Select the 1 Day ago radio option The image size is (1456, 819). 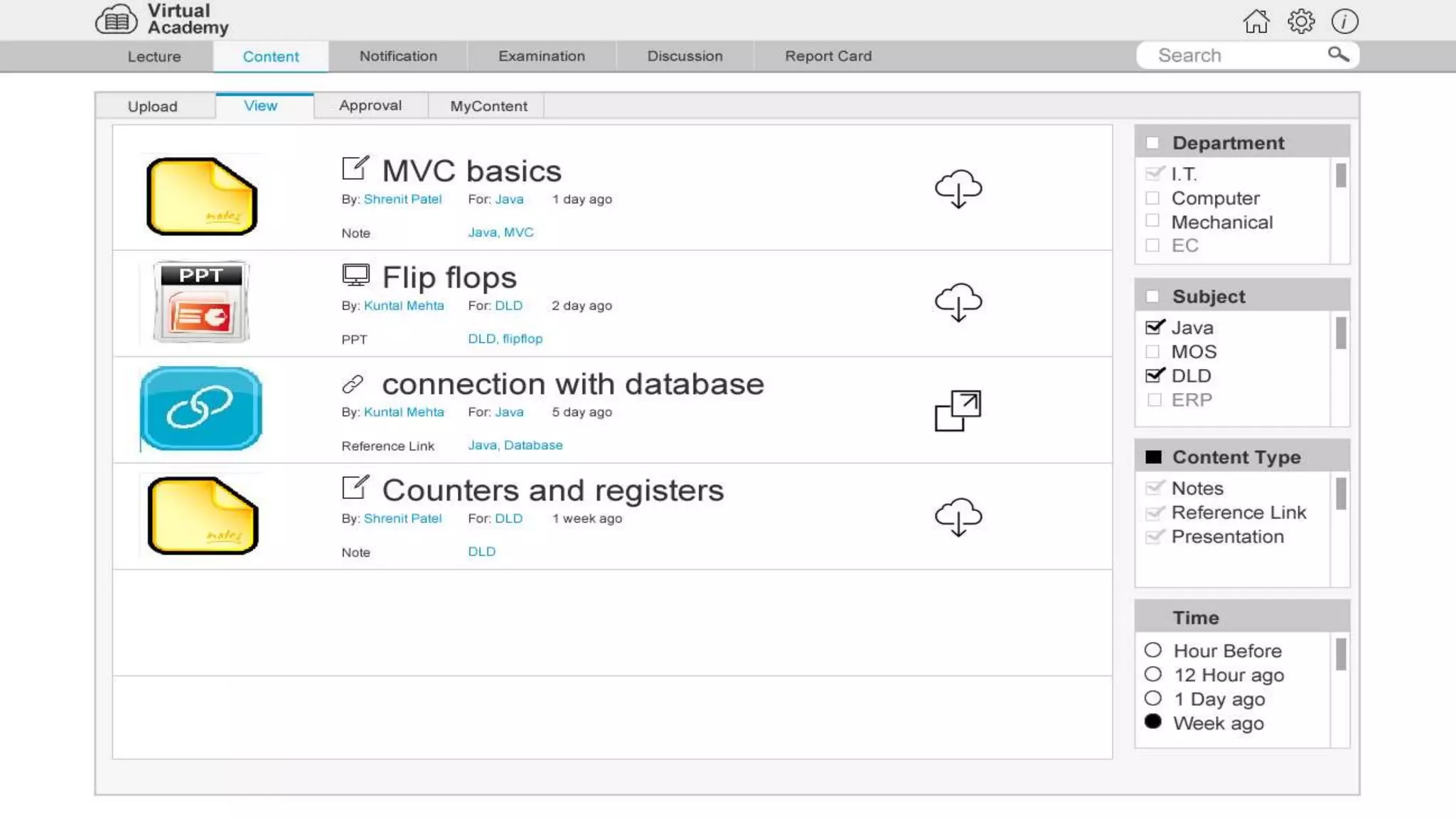coord(1152,698)
